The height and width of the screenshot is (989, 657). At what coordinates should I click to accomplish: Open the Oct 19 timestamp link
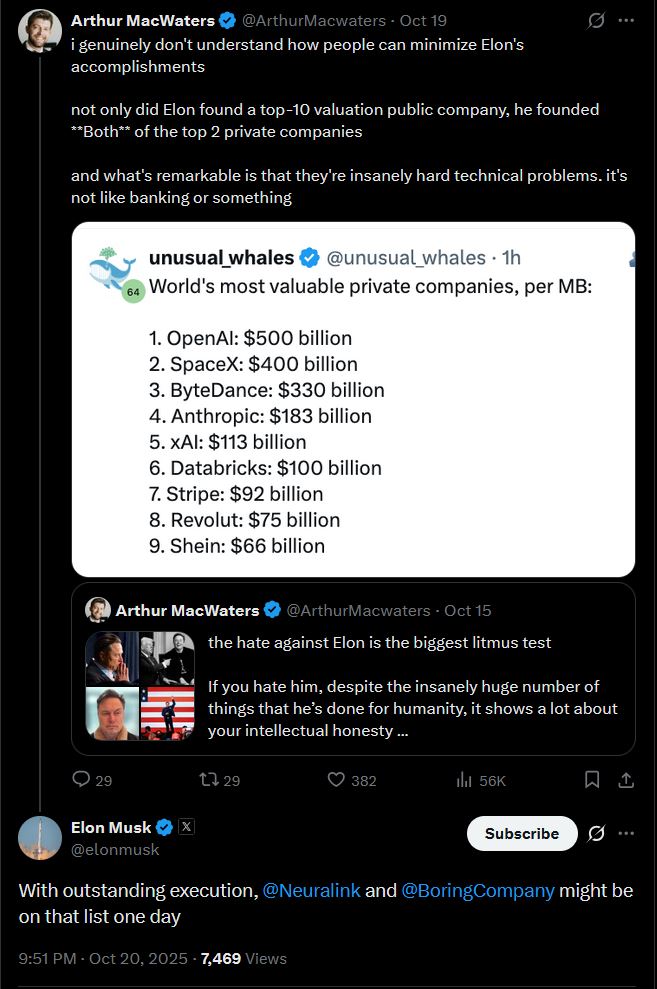pos(423,21)
